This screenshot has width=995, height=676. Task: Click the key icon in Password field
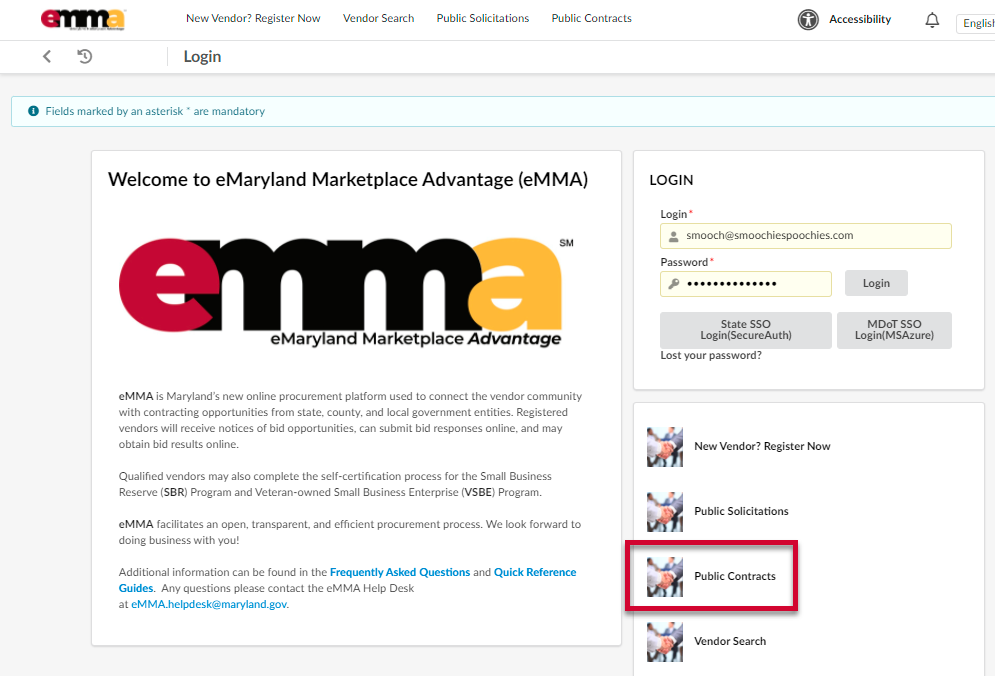pyautogui.click(x=673, y=284)
